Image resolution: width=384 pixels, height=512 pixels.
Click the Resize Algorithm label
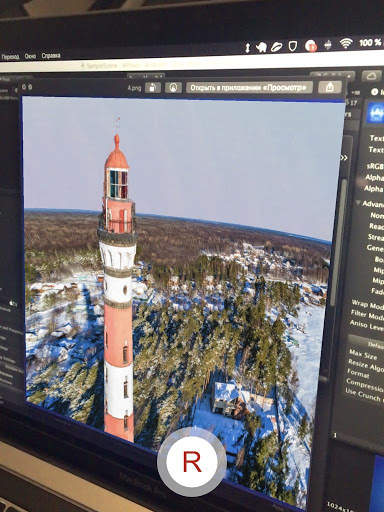(365, 365)
